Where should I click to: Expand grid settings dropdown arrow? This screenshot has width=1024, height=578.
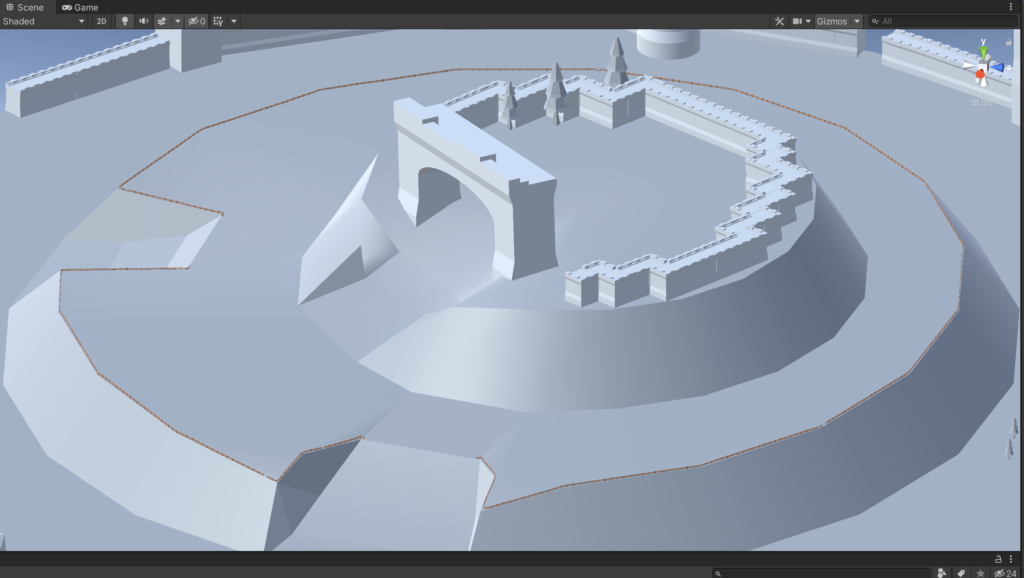tap(234, 21)
